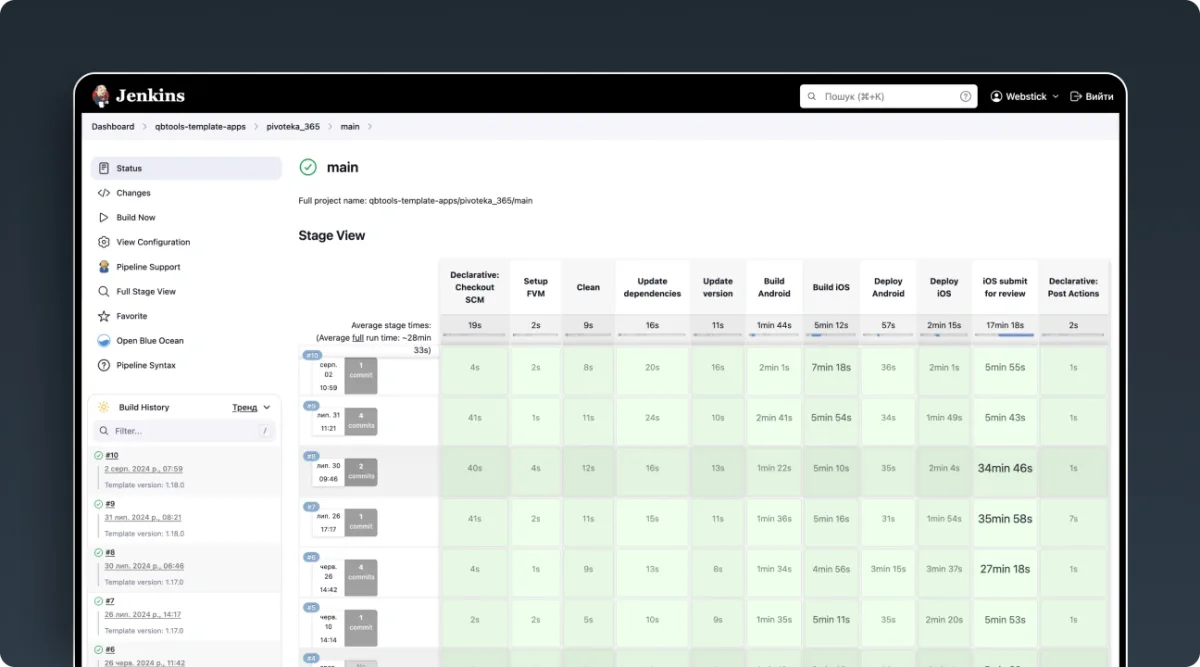
Task: Click the Вийти logout link
Action: [1099, 96]
